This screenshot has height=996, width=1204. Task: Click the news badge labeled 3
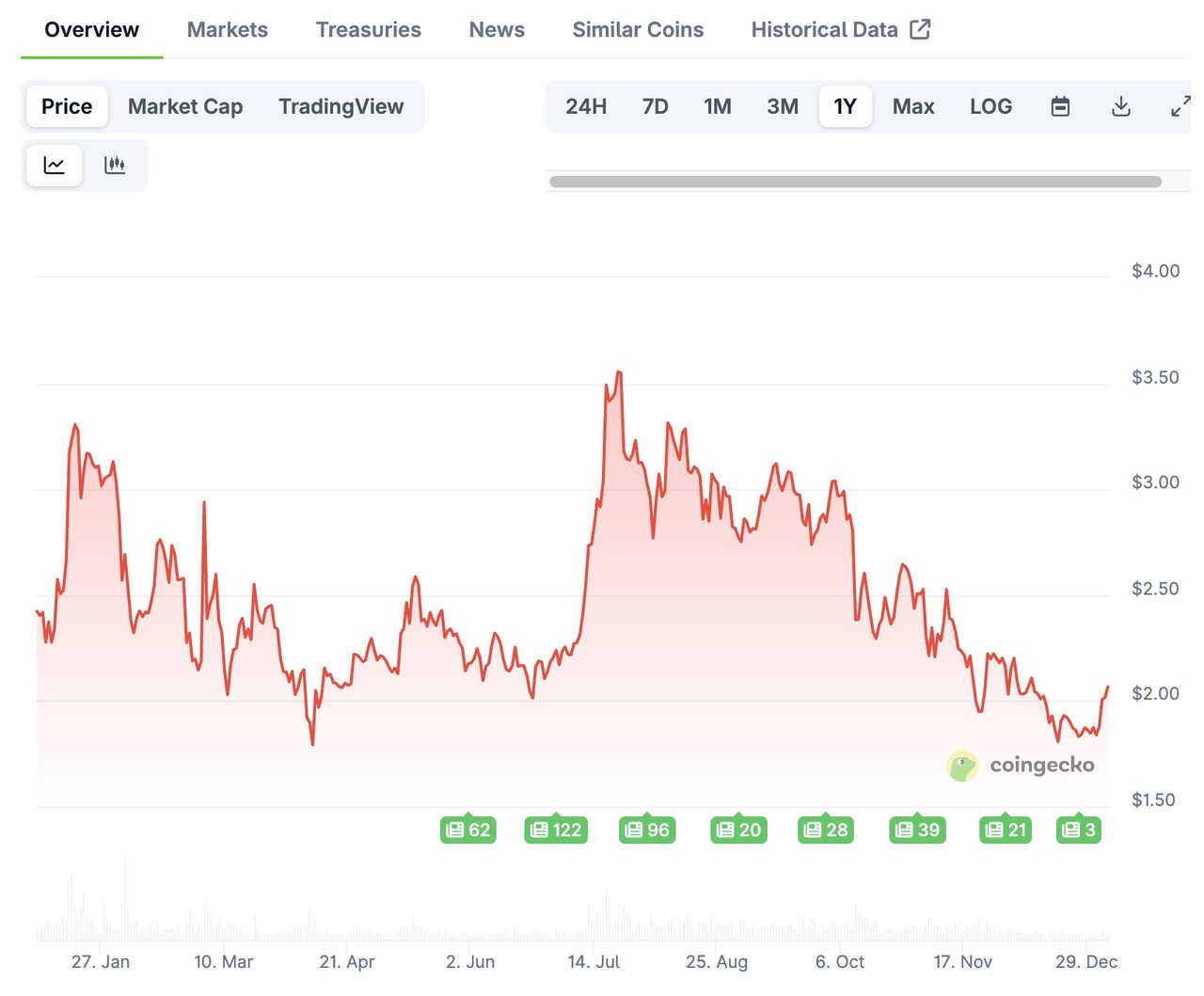coord(1078,830)
